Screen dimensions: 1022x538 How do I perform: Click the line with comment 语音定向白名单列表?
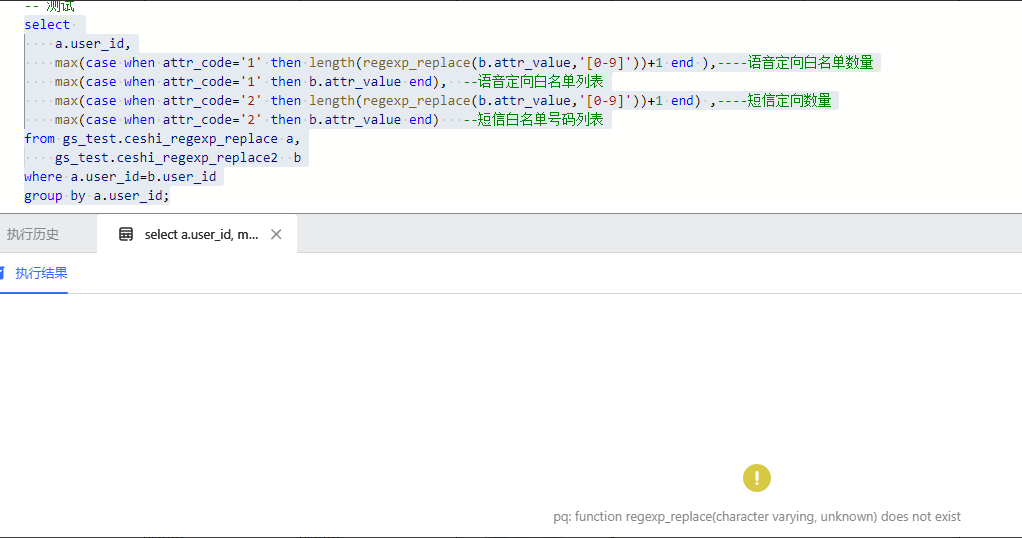click(329, 82)
